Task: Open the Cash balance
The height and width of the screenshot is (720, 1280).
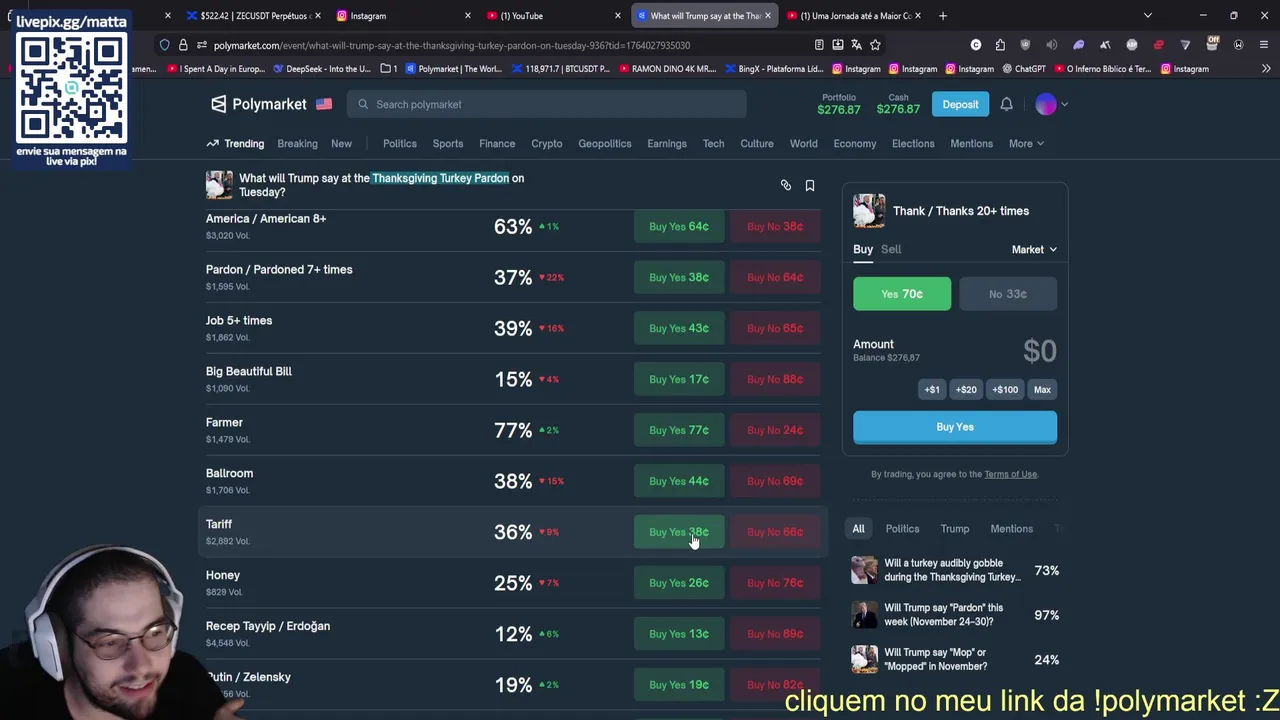Action: click(x=898, y=104)
